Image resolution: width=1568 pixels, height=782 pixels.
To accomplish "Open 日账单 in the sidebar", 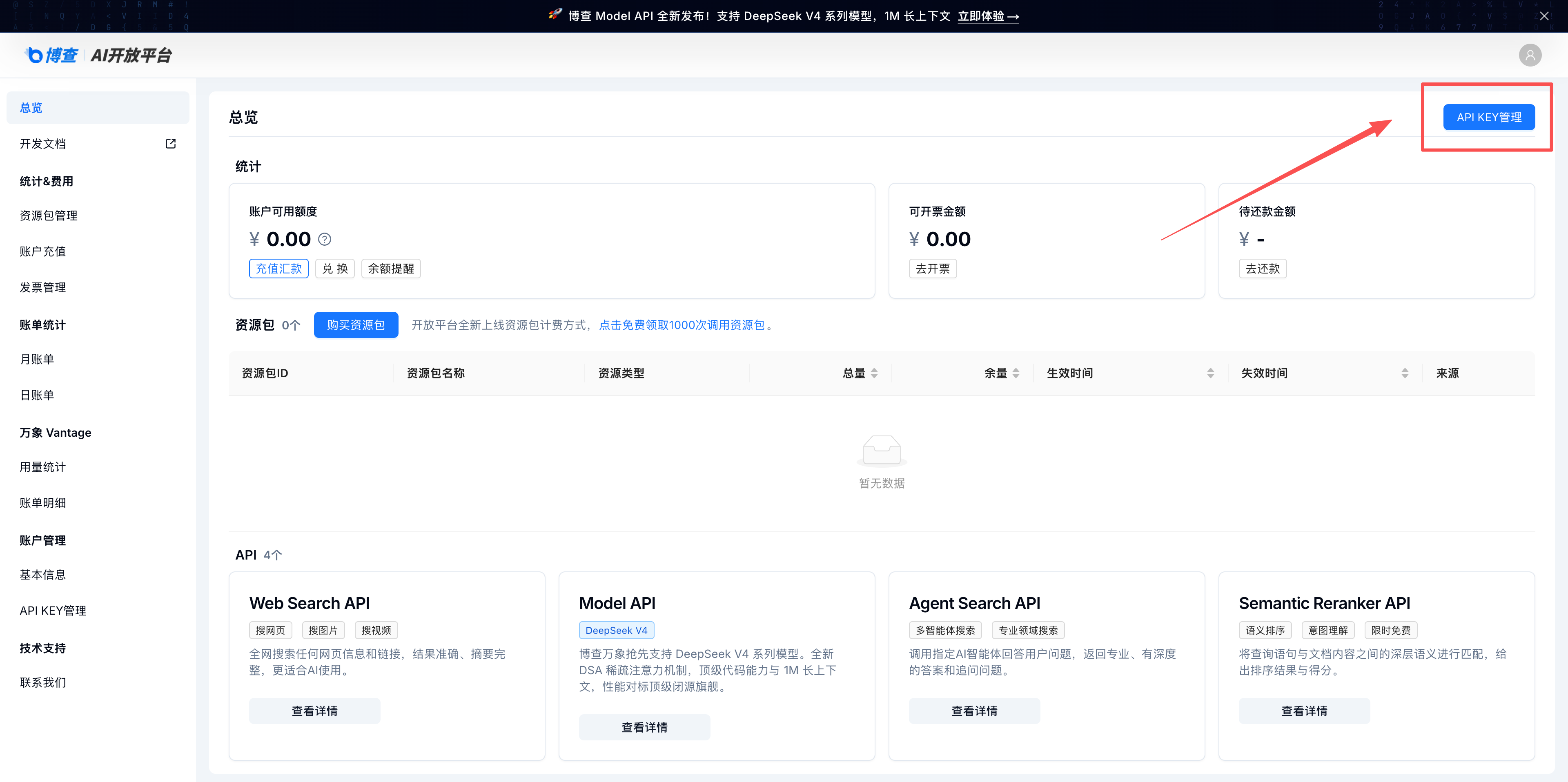I will coord(98,395).
